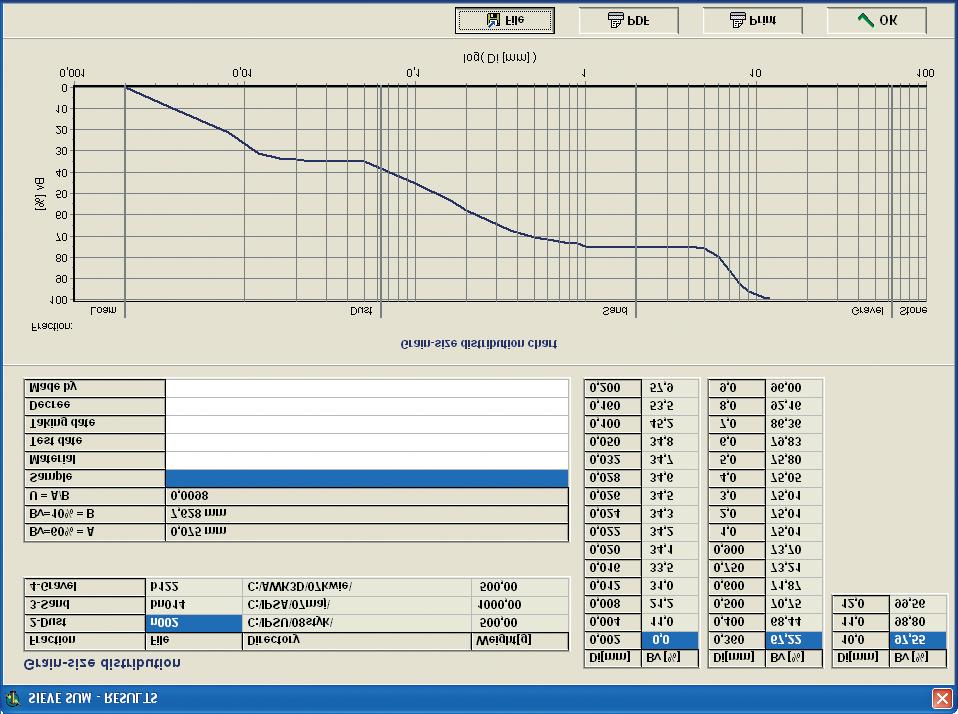Image resolution: width=958 pixels, height=714 pixels.
Task: Click the Taking date input field
Action: pos(367,424)
